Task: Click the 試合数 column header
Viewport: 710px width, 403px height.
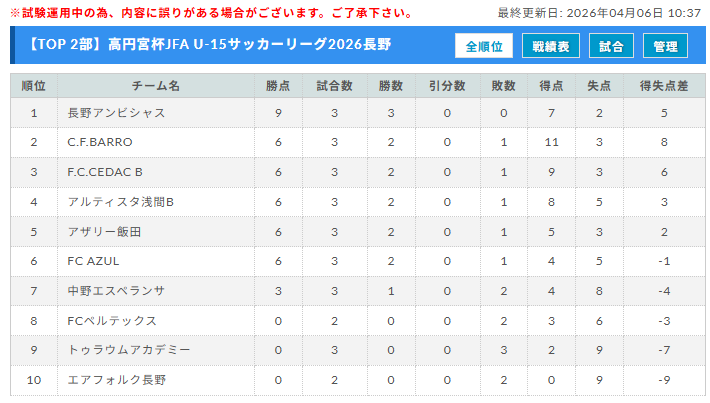Action: pos(334,85)
